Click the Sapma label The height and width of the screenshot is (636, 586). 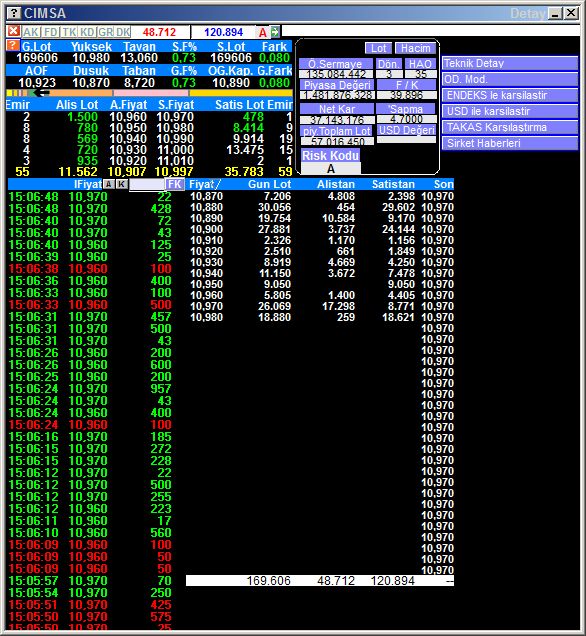[x=406, y=109]
